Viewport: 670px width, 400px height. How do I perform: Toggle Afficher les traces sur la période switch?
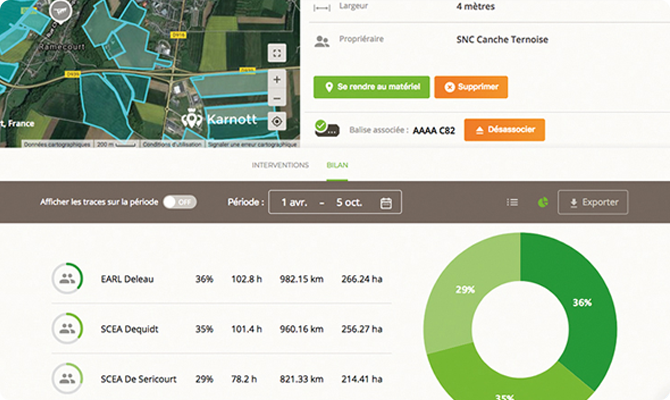tap(180, 202)
